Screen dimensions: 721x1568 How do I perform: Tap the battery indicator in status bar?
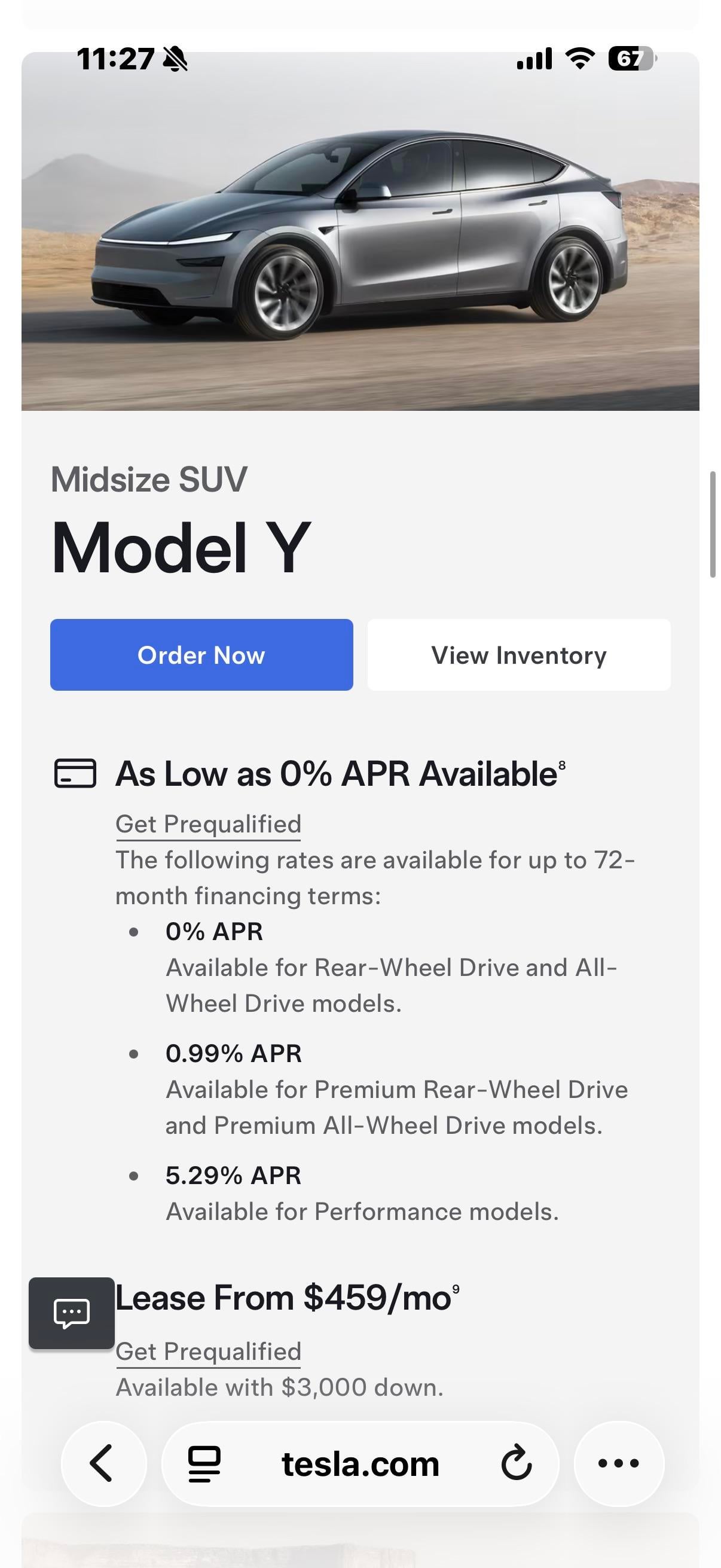pos(631,59)
